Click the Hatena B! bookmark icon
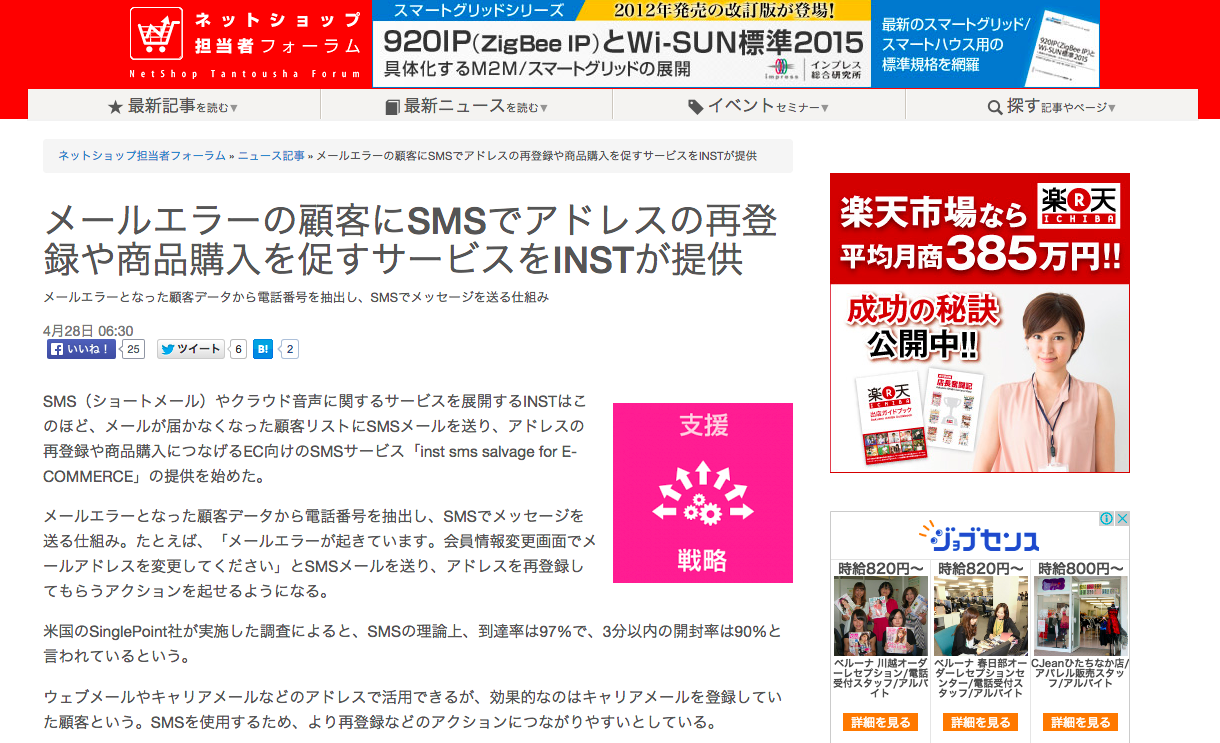The width and height of the screenshot is (1220, 743). coord(263,349)
